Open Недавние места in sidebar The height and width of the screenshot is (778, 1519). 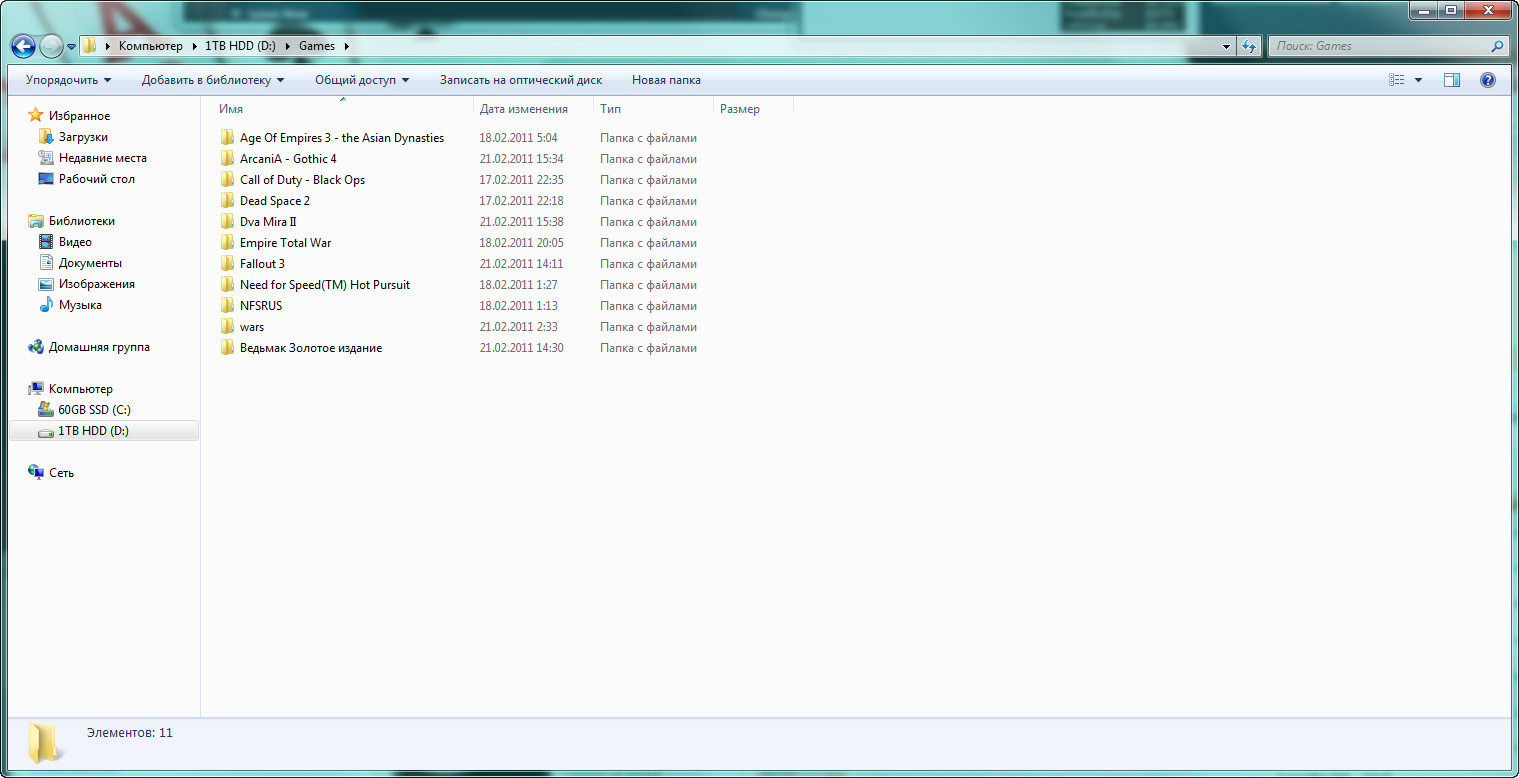coord(102,158)
